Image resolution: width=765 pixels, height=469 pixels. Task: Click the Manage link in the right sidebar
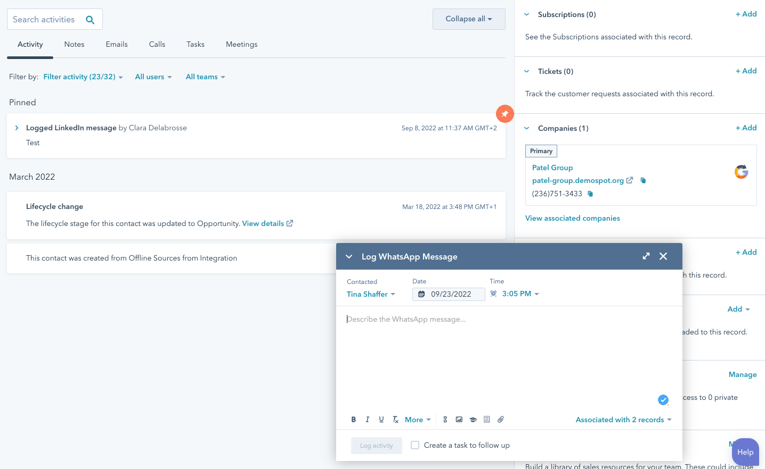(743, 374)
